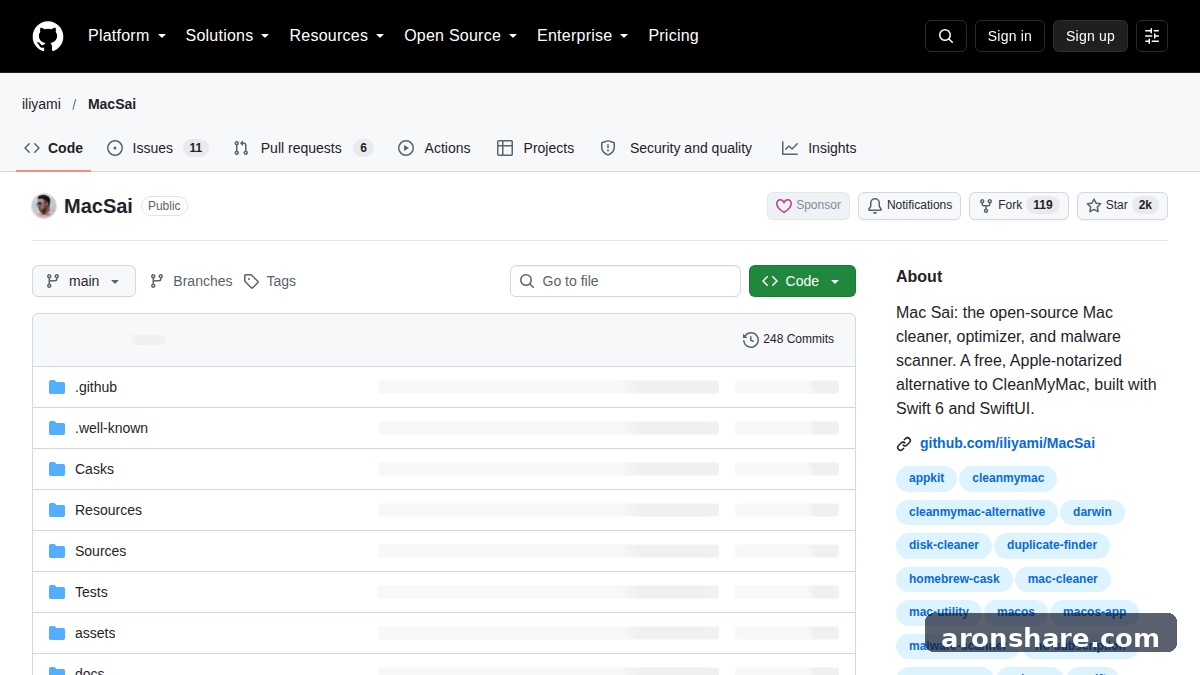Star the MacSai repository
Viewport: 1200px width, 675px height.
click(1122, 205)
